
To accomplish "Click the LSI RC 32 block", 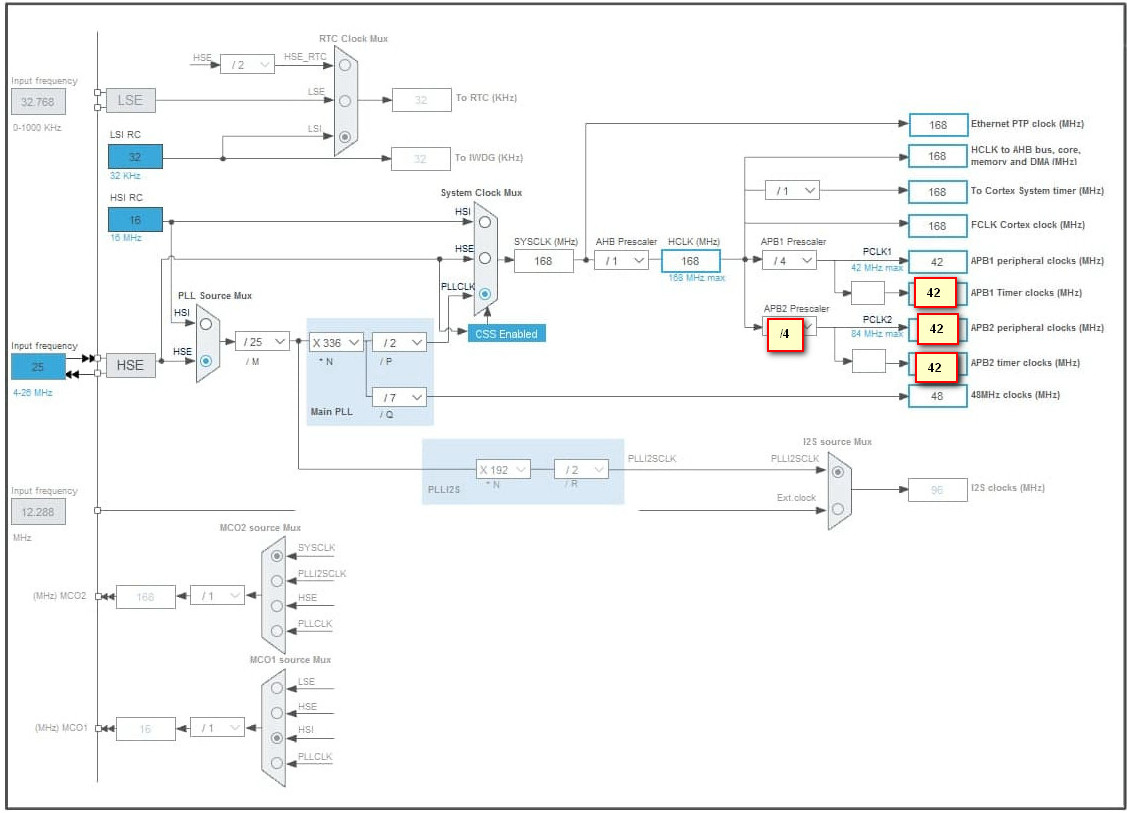I will pos(135,157).
